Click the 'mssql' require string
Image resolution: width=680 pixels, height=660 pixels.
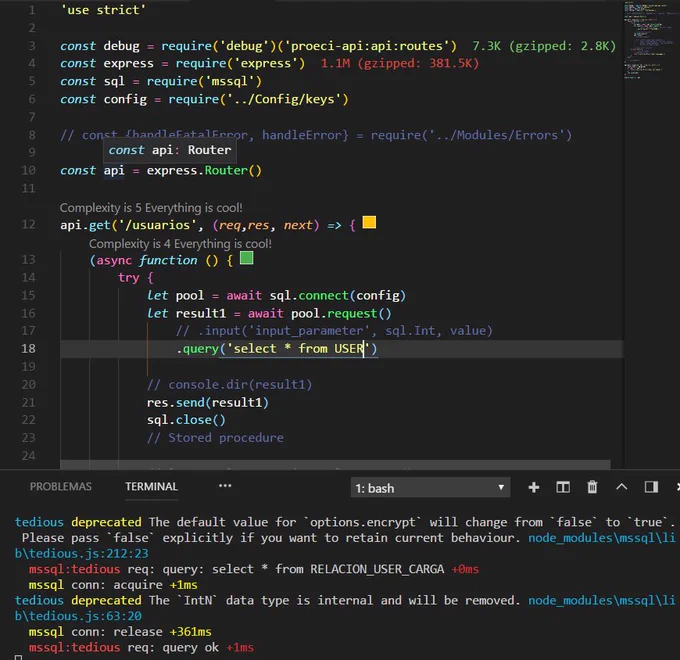pos(229,81)
